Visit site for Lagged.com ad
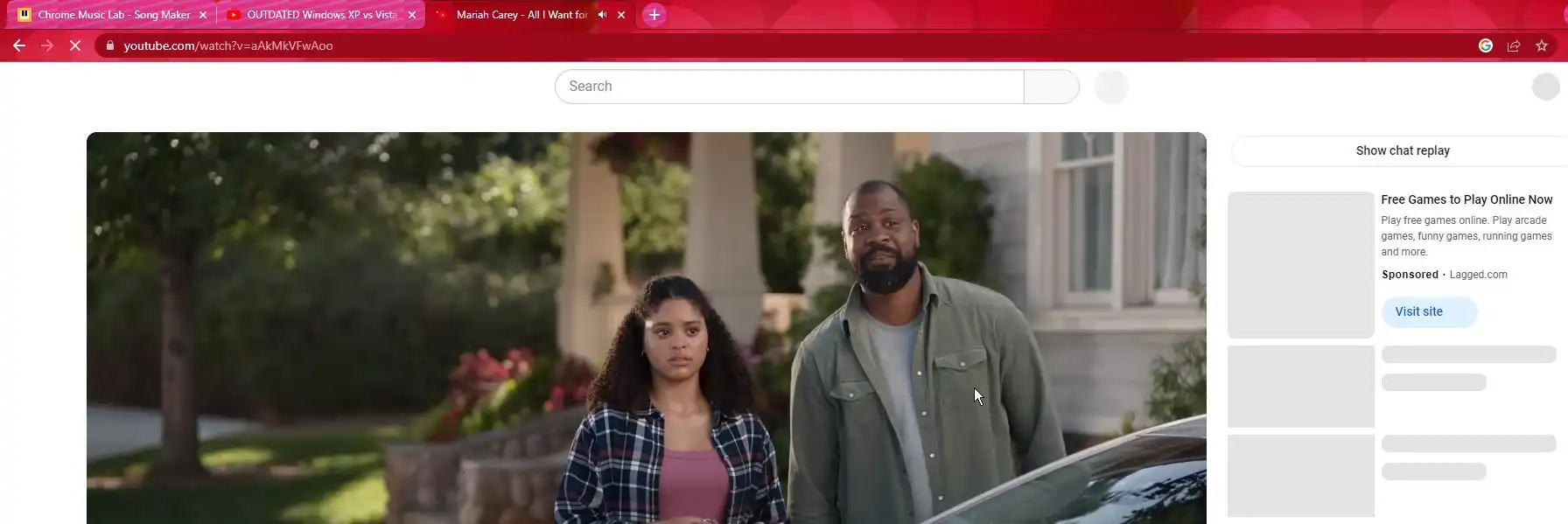The height and width of the screenshot is (524, 1568). coord(1429,311)
